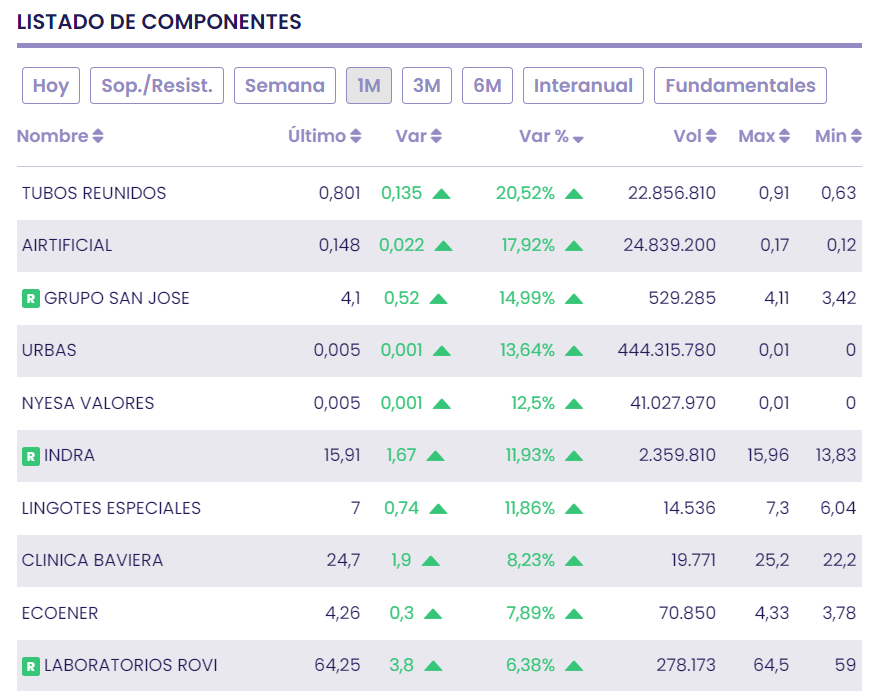Open the Fundamentales tab
Image resolution: width=885 pixels, height=691 pixels.
pos(740,86)
